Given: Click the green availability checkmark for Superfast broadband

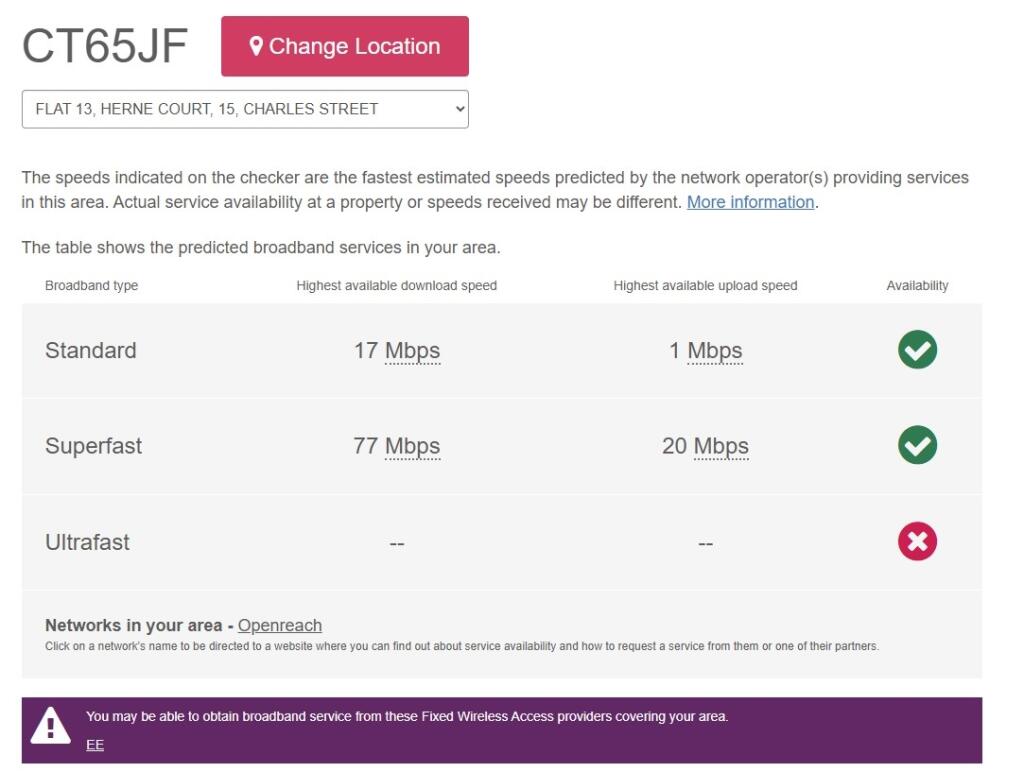Looking at the screenshot, I should 917,445.
